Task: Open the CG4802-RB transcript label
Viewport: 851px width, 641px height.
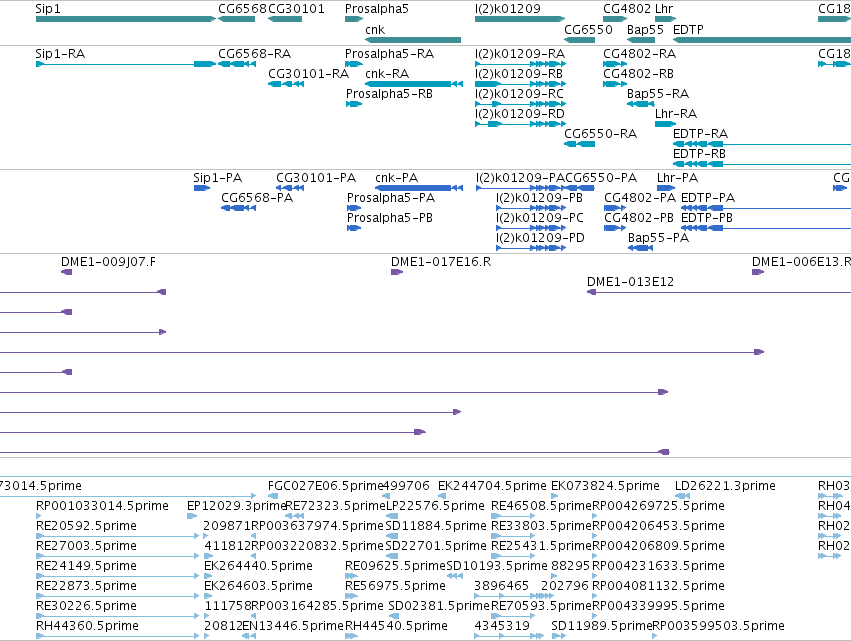Action: (638, 74)
